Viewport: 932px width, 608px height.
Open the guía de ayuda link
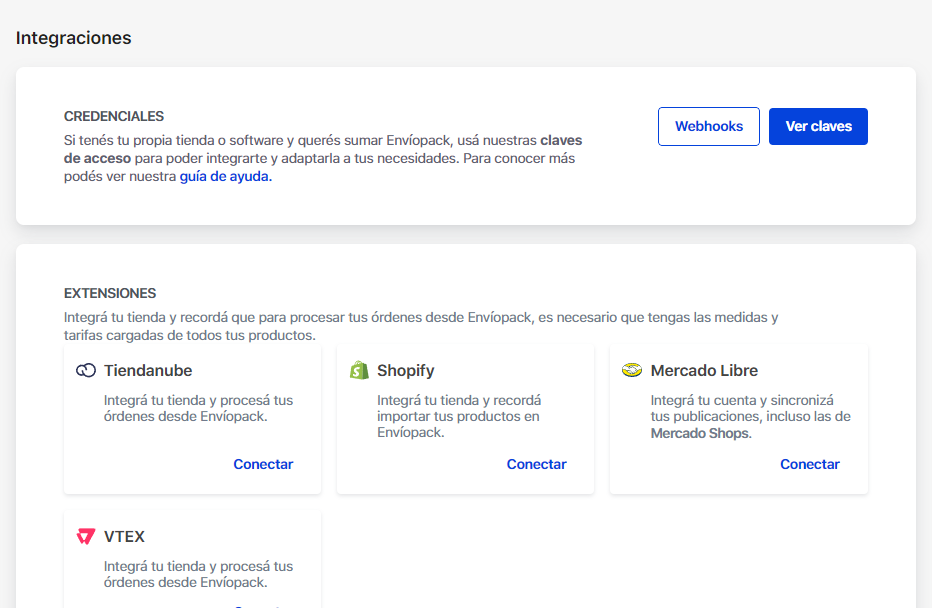226,177
